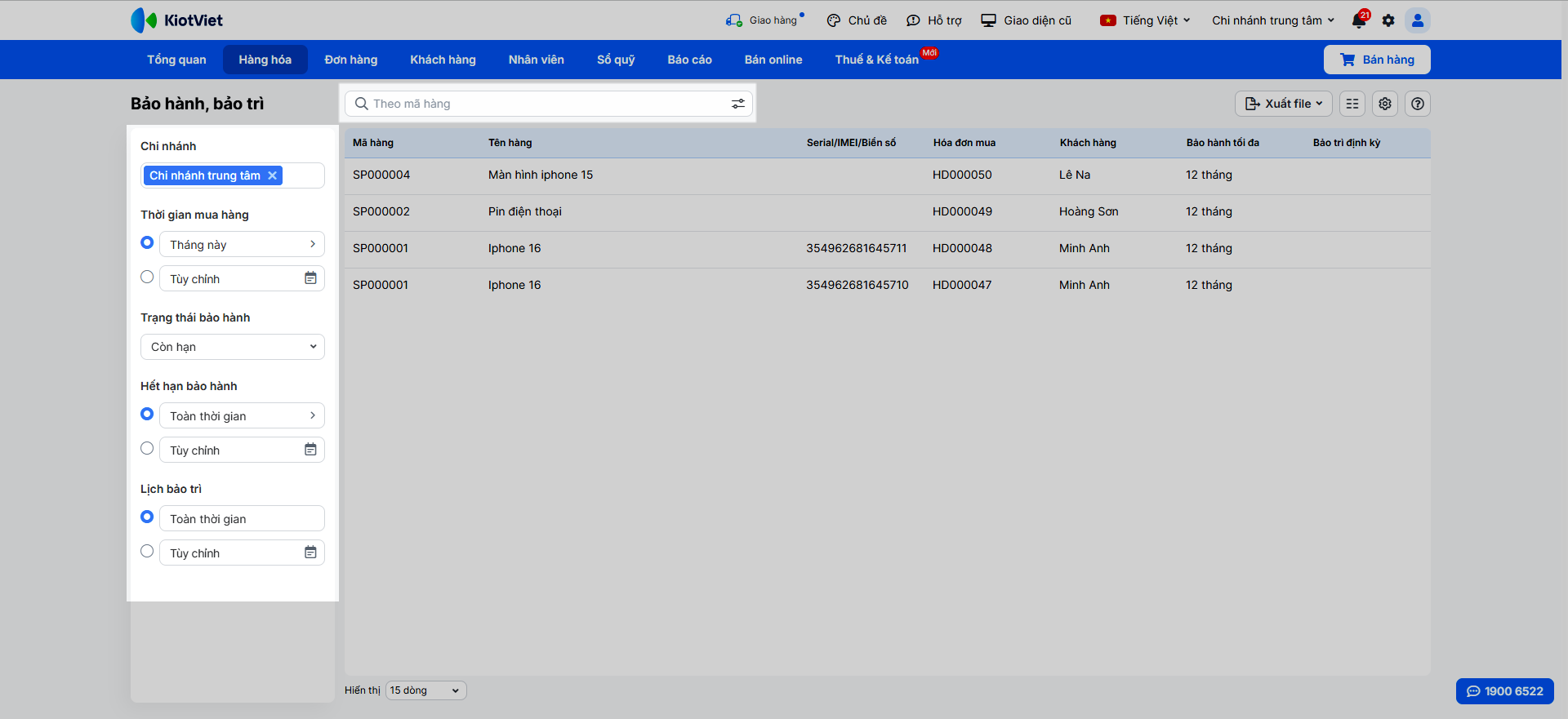Open the 15 dòng rows-per-page dropdown

pyautogui.click(x=425, y=690)
